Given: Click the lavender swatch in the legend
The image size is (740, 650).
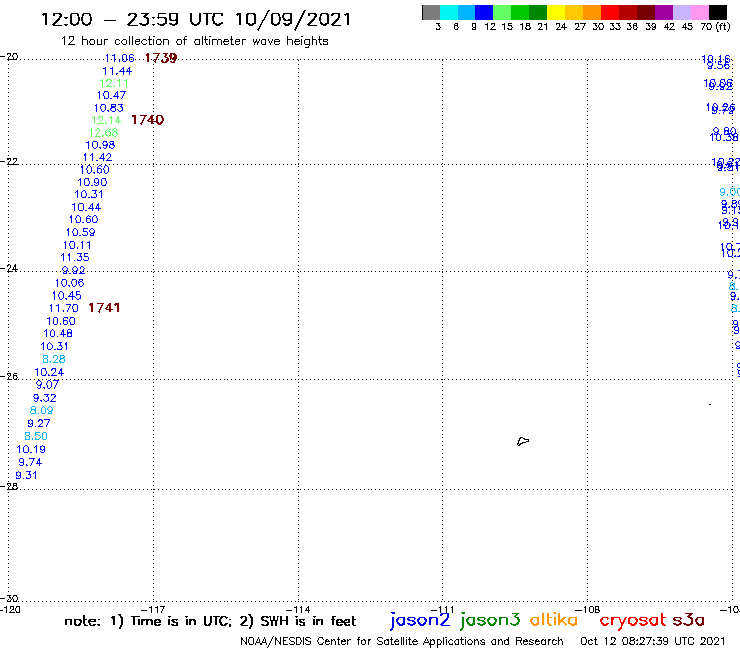Looking at the screenshot, I should click(x=681, y=12).
